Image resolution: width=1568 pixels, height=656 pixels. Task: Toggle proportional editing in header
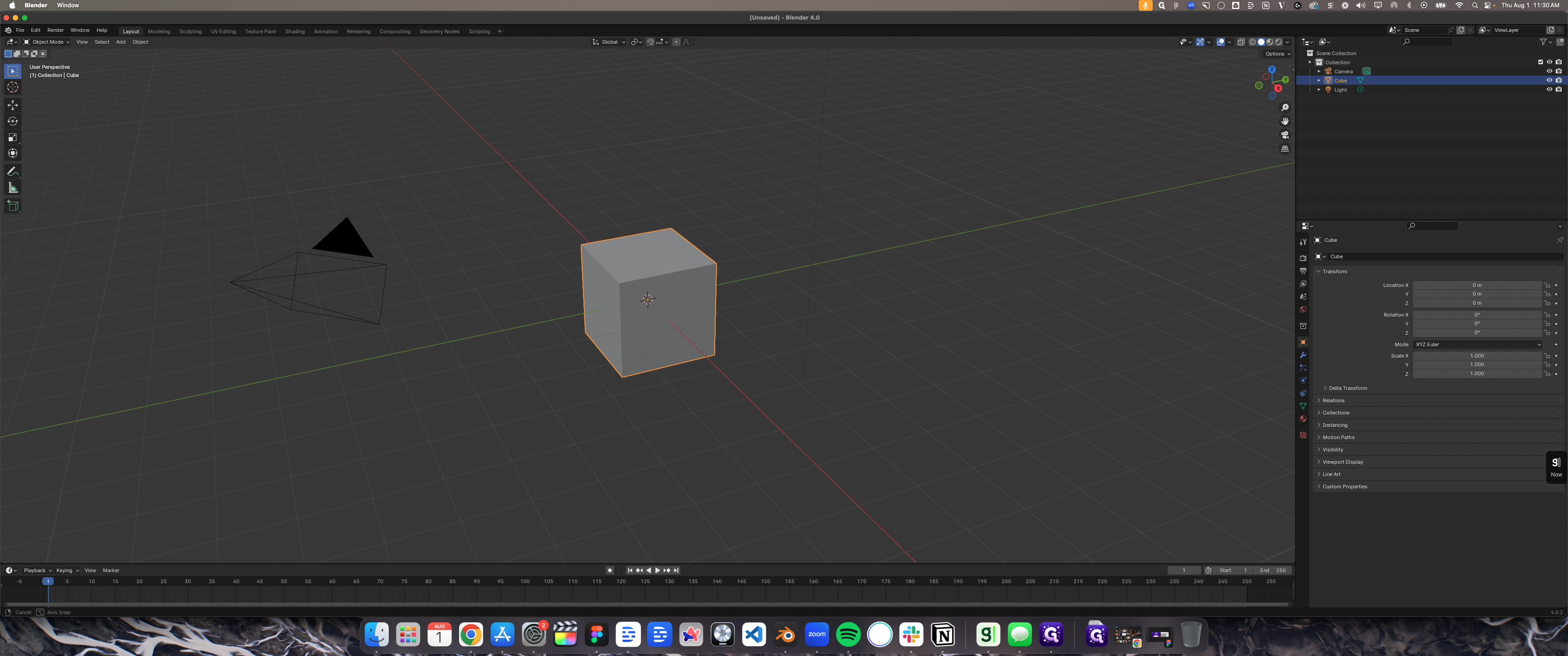[676, 42]
